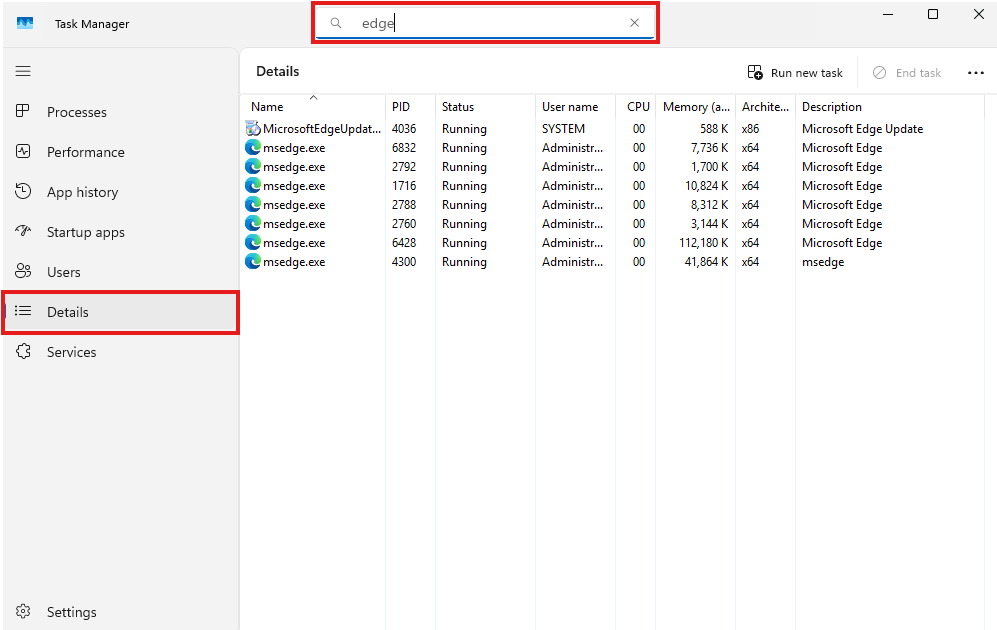Open the Users page icon

tap(23, 272)
